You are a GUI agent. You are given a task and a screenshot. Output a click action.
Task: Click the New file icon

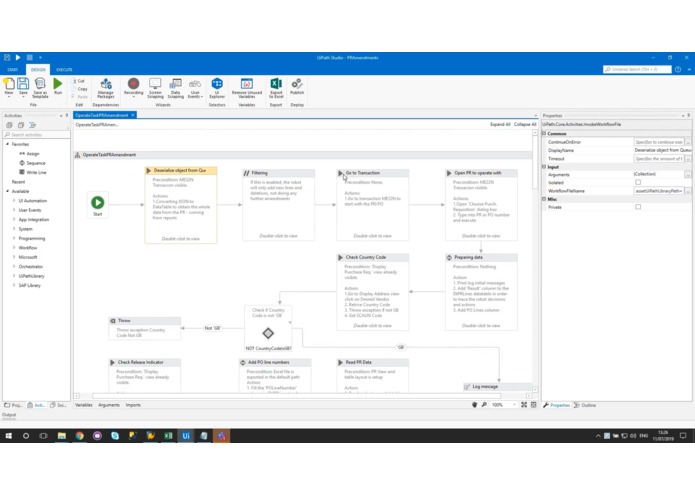pyautogui.click(x=9, y=86)
